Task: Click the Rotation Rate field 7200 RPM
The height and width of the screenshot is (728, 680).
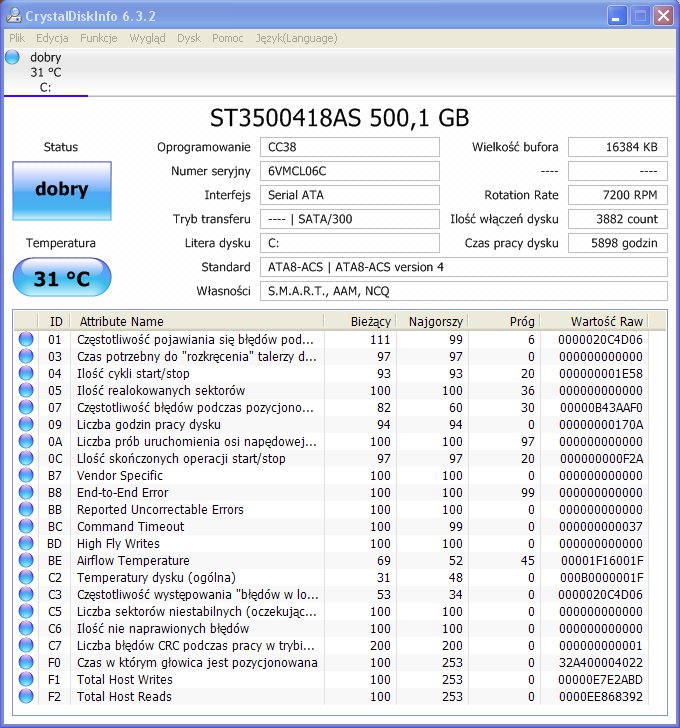Action: (618, 195)
